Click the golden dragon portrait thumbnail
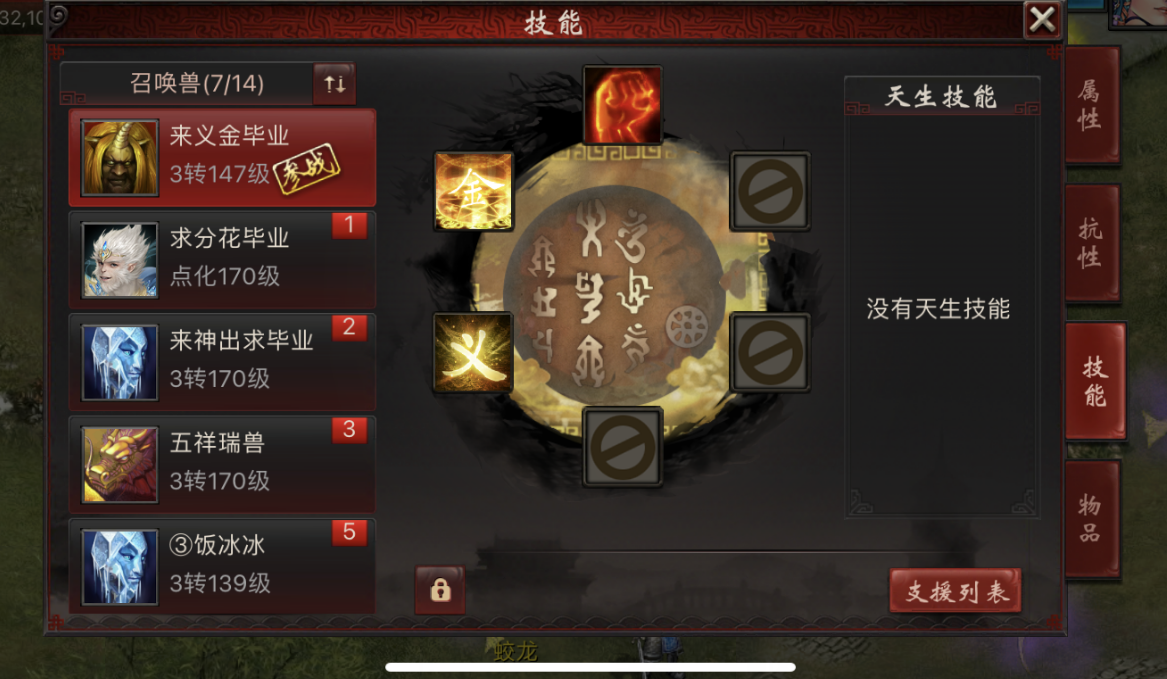The width and height of the screenshot is (1167, 679). (120, 465)
